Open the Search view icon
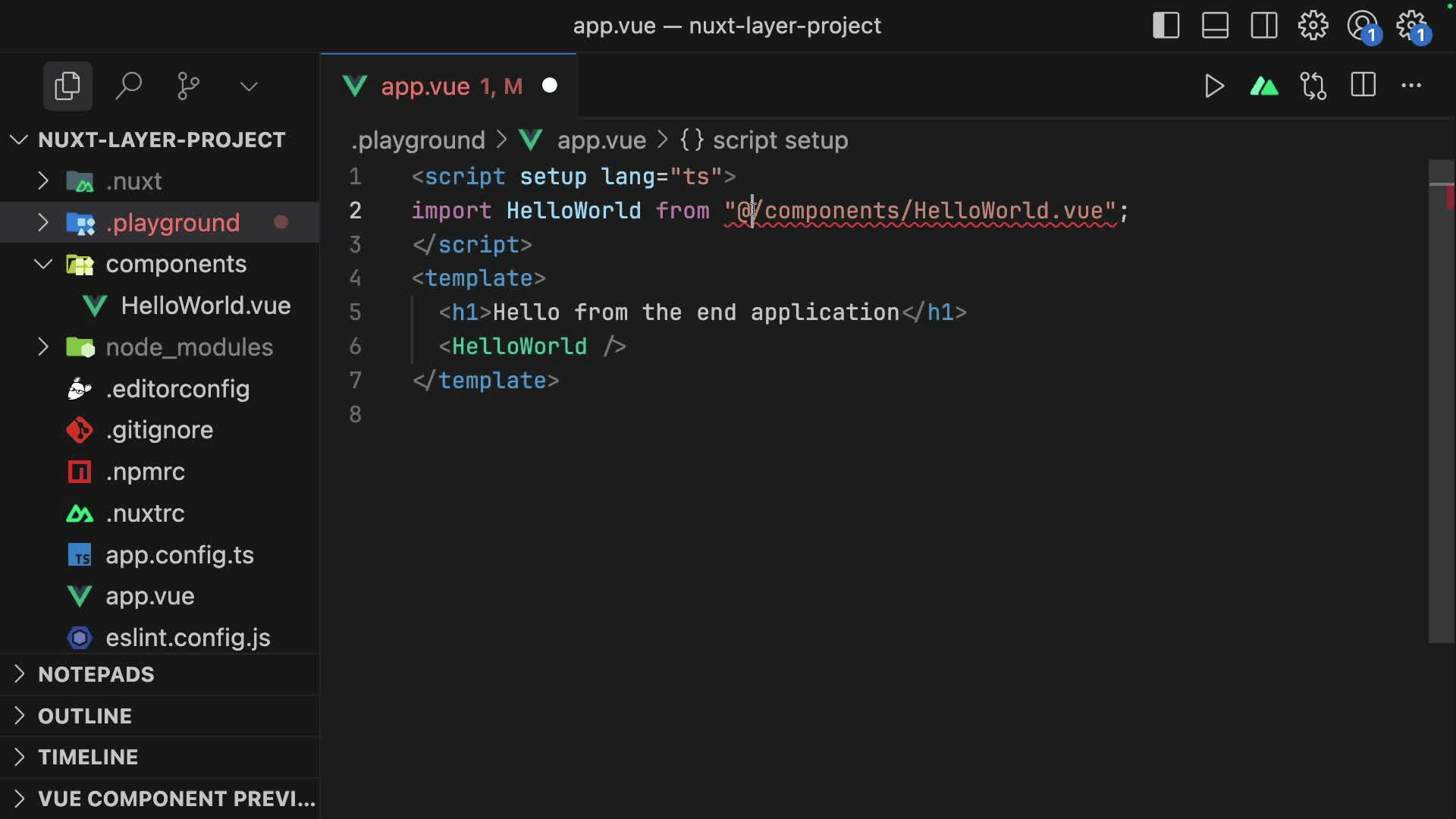Screen dimensions: 1456x819 pos(128,86)
